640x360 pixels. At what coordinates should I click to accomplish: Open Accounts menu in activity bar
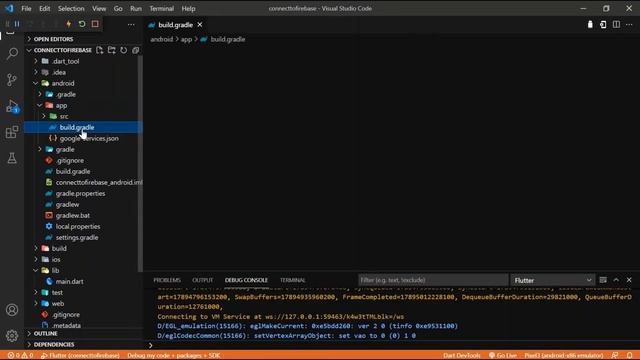(x=12, y=310)
